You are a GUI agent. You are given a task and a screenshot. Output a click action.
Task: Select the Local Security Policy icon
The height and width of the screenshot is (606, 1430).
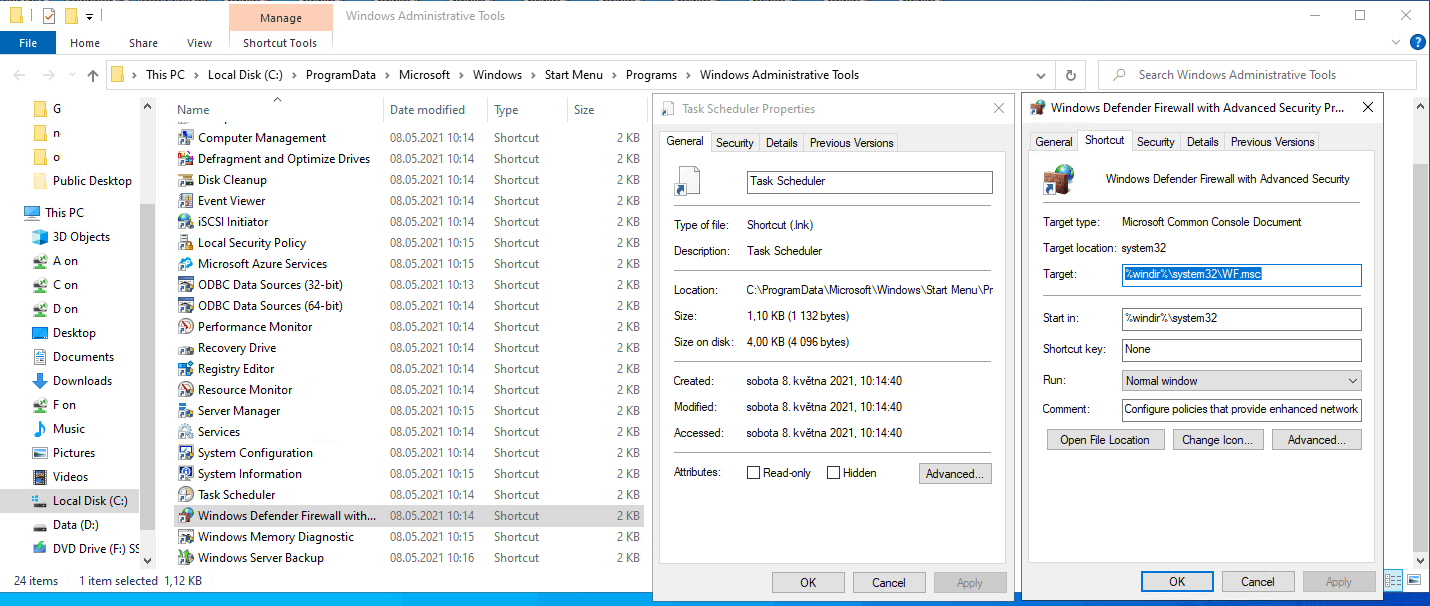[x=185, y=243]
